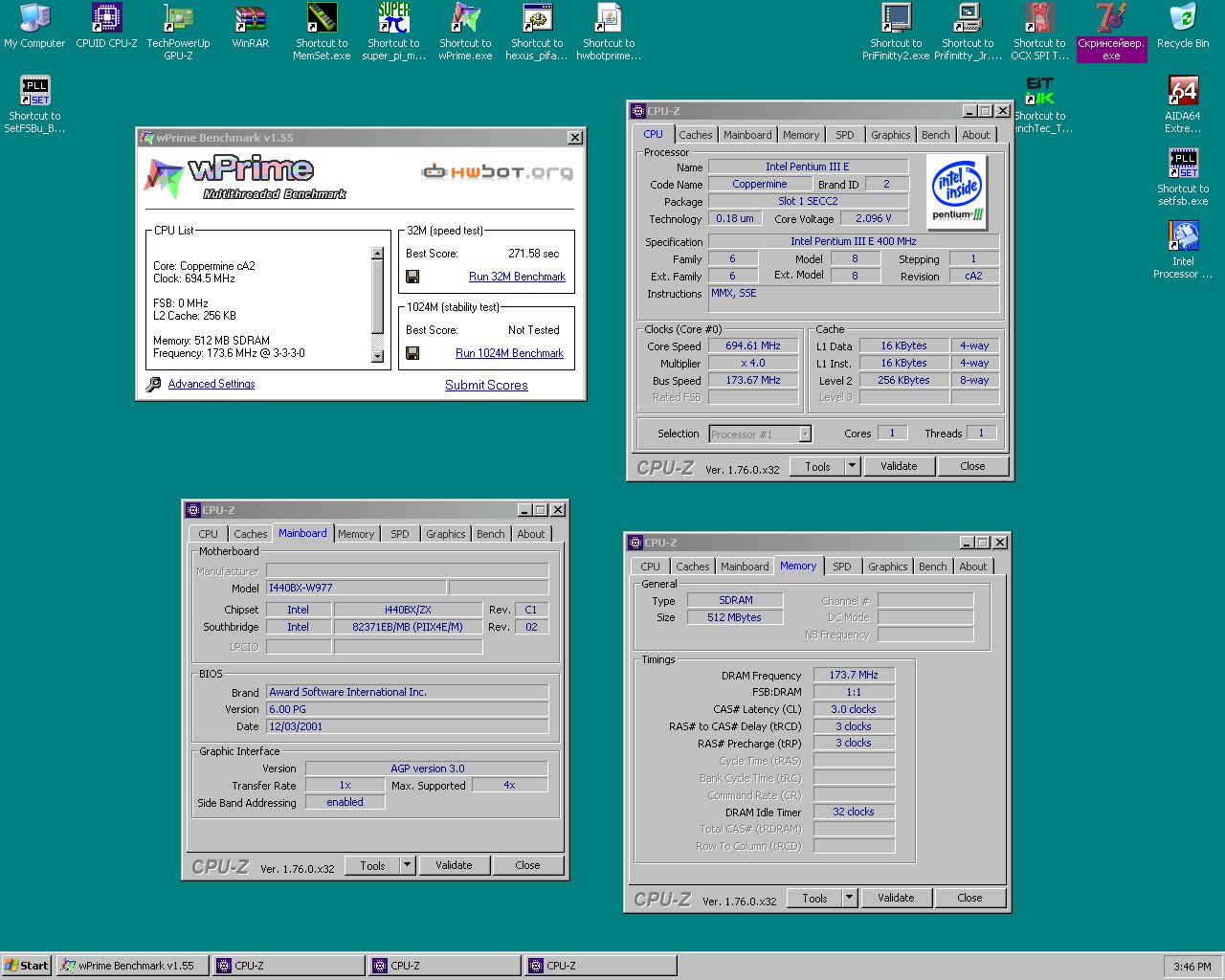Open Graphics tab in Mainboard window
The image size is (1225, 980).
(x=446, y=534)
